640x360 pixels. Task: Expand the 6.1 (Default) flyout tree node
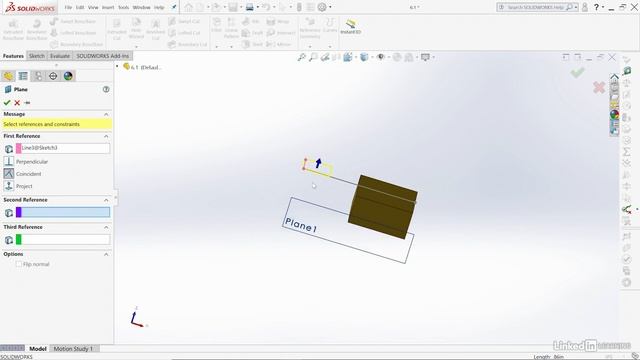117,67
